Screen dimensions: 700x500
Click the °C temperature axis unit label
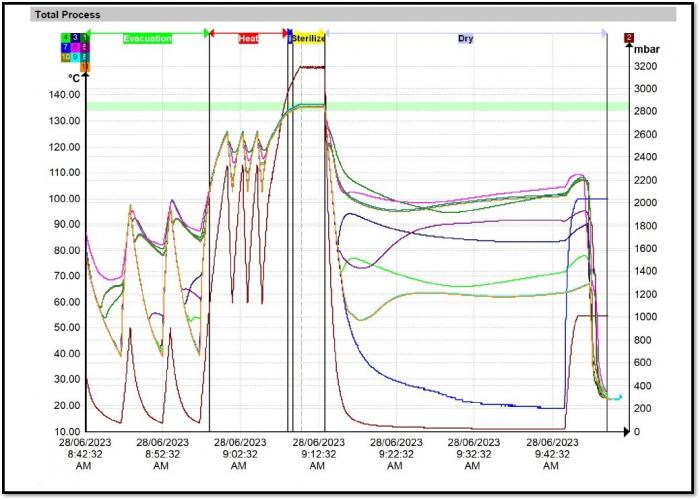tap(74, 78)
